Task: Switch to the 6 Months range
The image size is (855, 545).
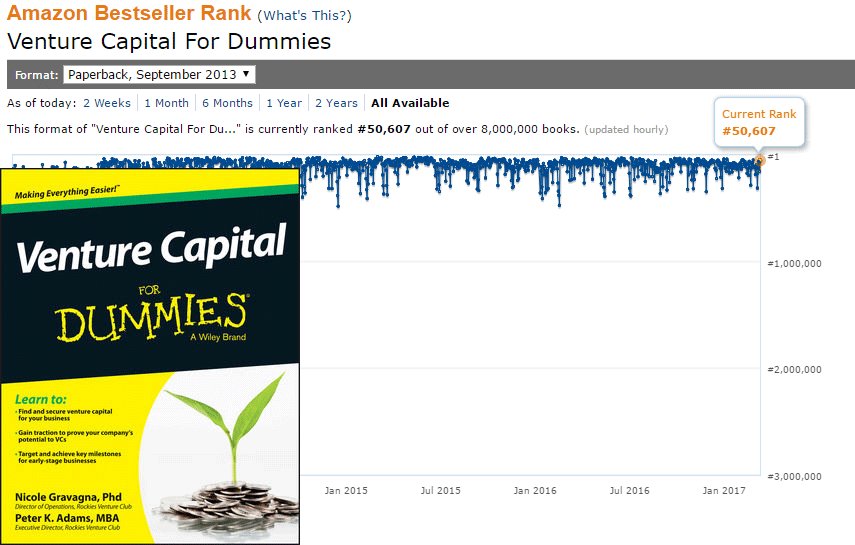Action: coord(227,103)
